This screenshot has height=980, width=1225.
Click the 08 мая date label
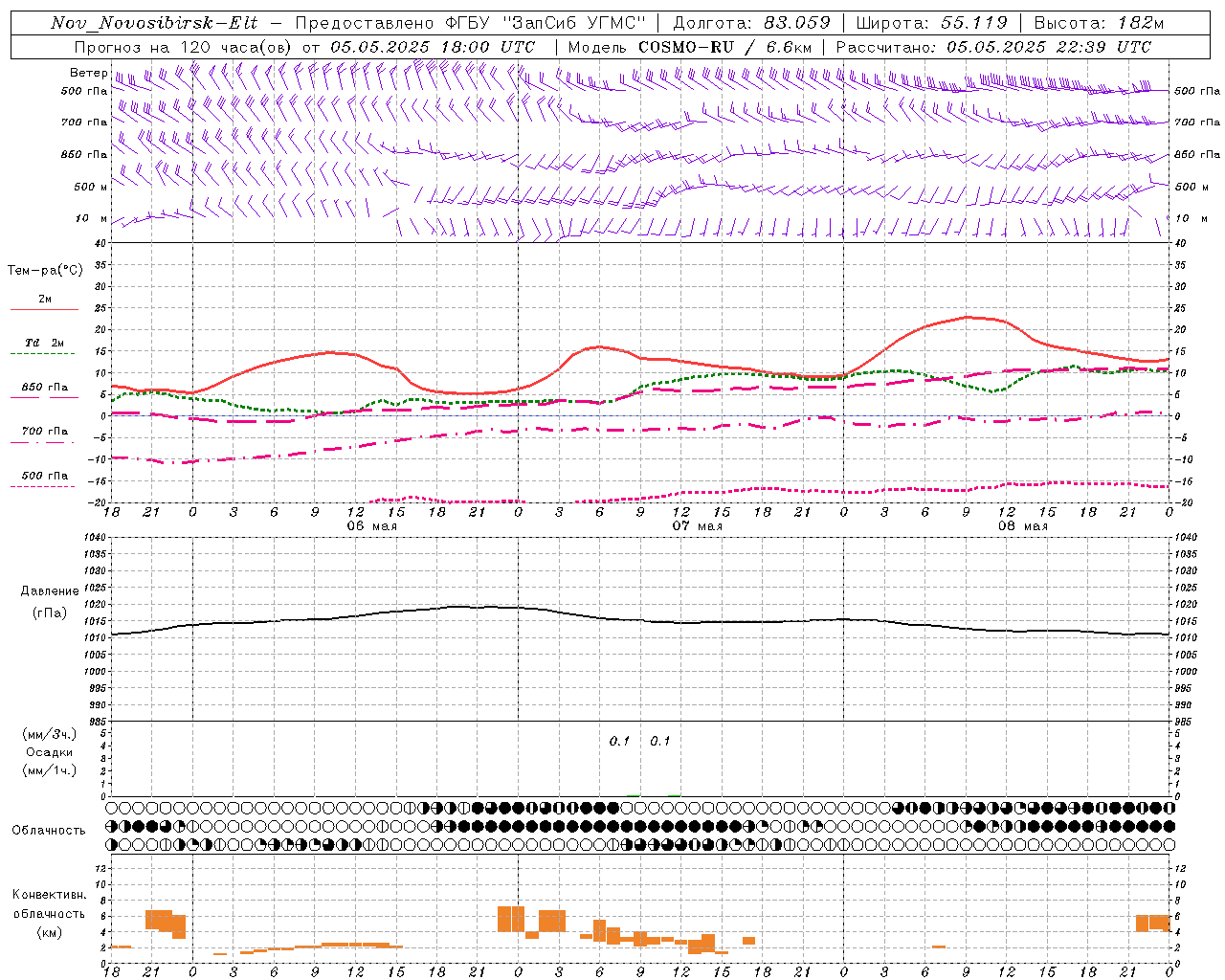tap(1022, 526)
